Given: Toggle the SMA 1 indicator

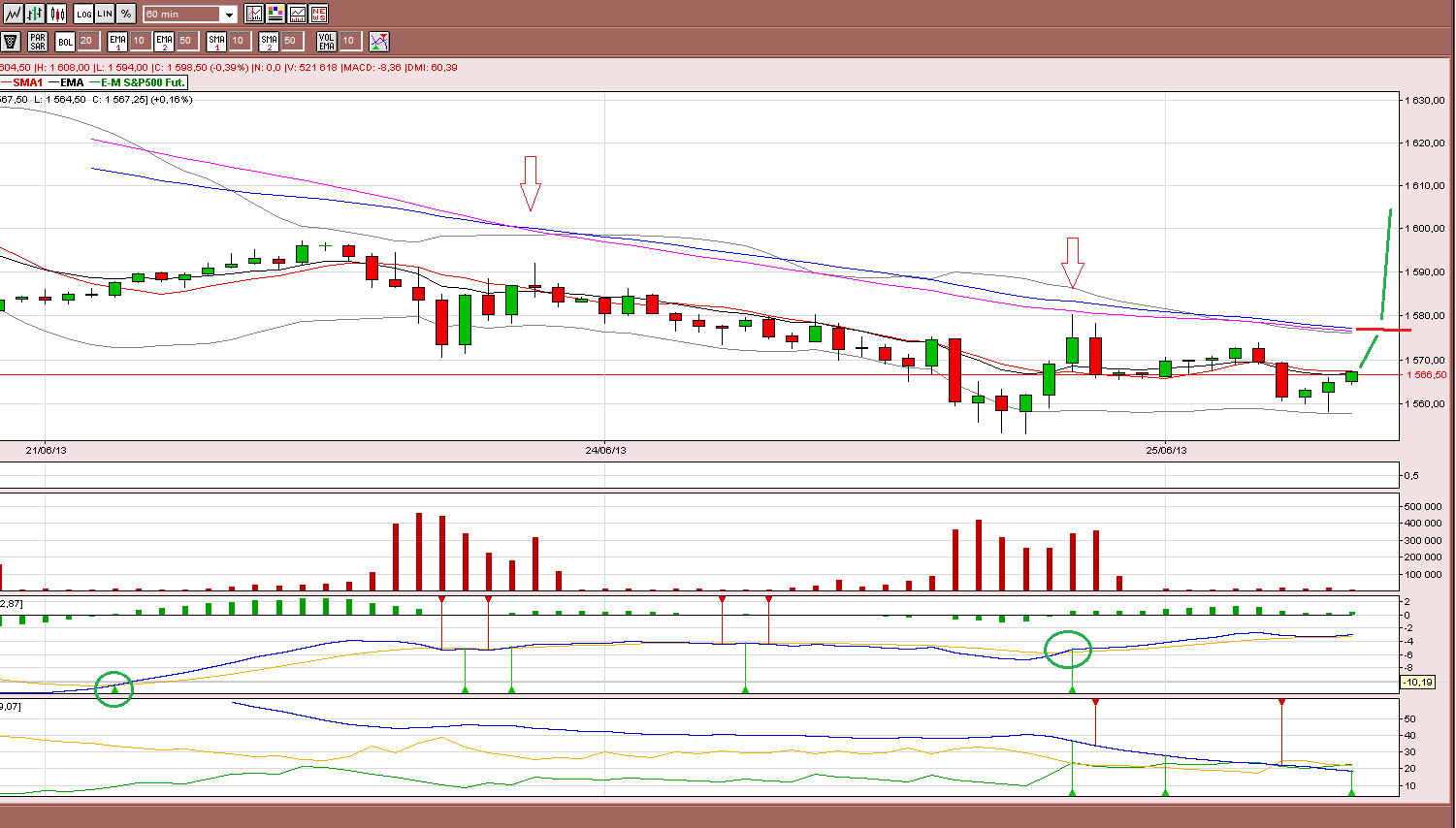Looking at the screenshot, I should point(216,41).
